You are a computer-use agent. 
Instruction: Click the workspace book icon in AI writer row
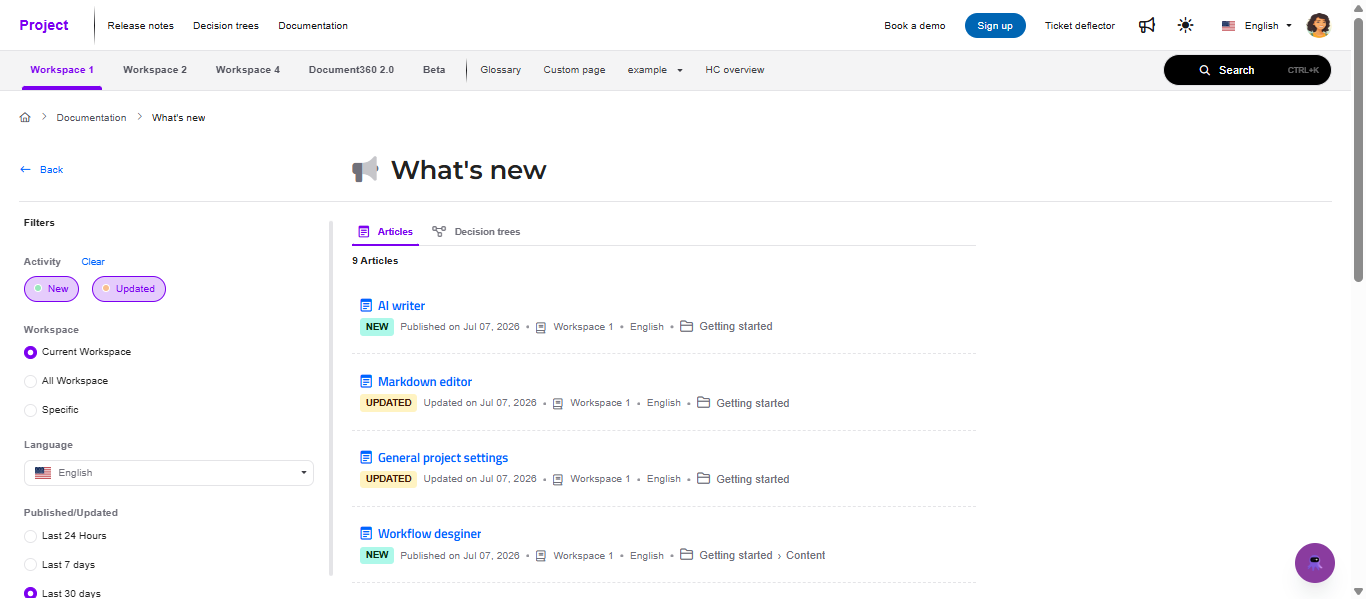(541, 327)
